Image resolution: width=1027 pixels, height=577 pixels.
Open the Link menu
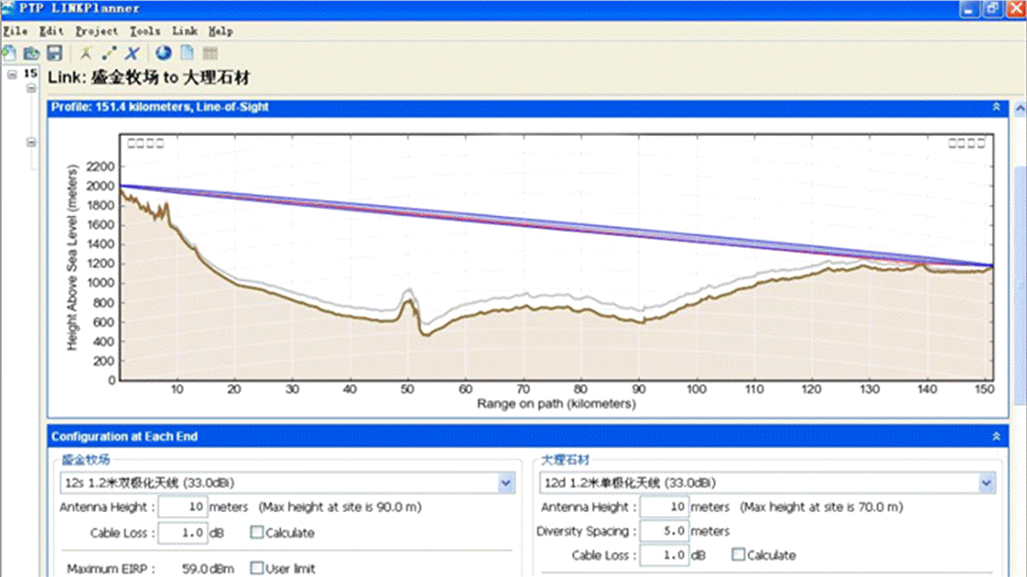[185, 31]
